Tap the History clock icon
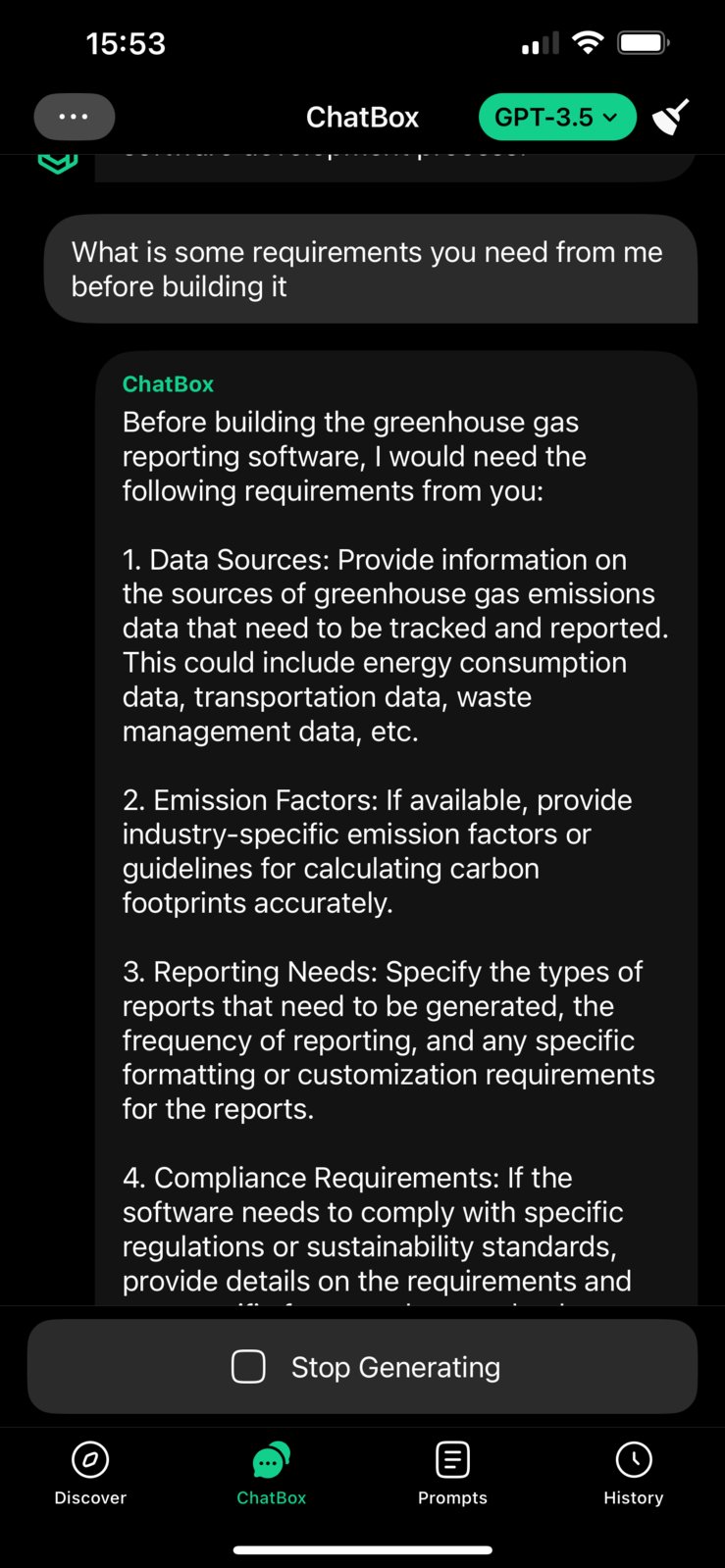The image size is (725, 1568). click(634, 1459)
